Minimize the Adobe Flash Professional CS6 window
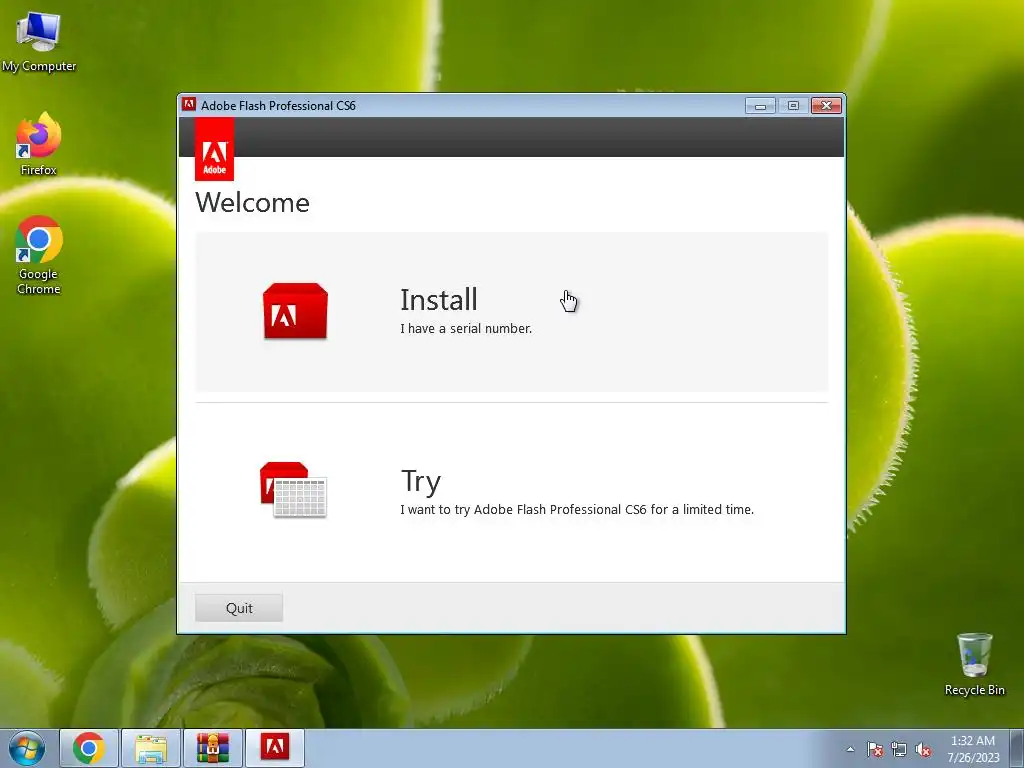The width and height of the screenshot is (1024, 768). click(760, 106)
